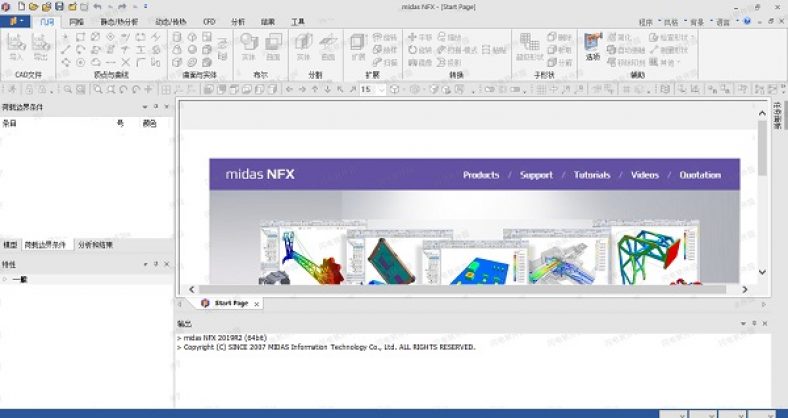
Task: Click 导入 import icon in CAD文件 group
Action: [x=16, y=48]
